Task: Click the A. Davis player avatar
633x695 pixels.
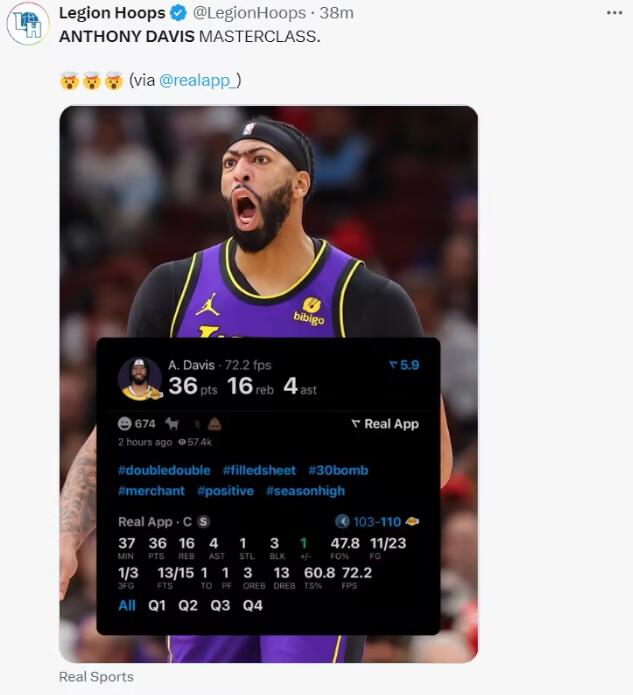Action: (140, 378)
